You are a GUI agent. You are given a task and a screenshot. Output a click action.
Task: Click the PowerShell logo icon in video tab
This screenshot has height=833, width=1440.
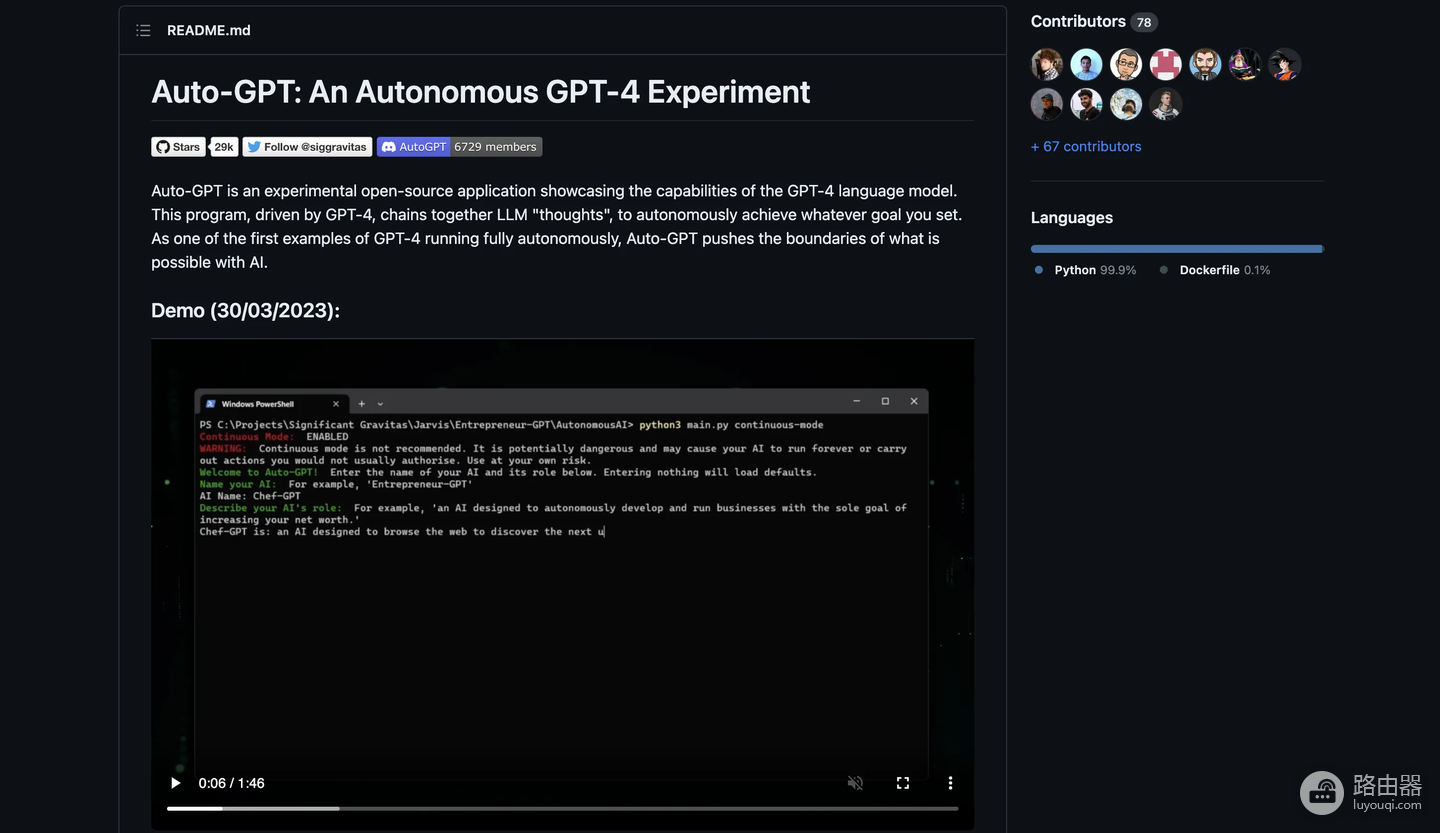tap(211, 404)
